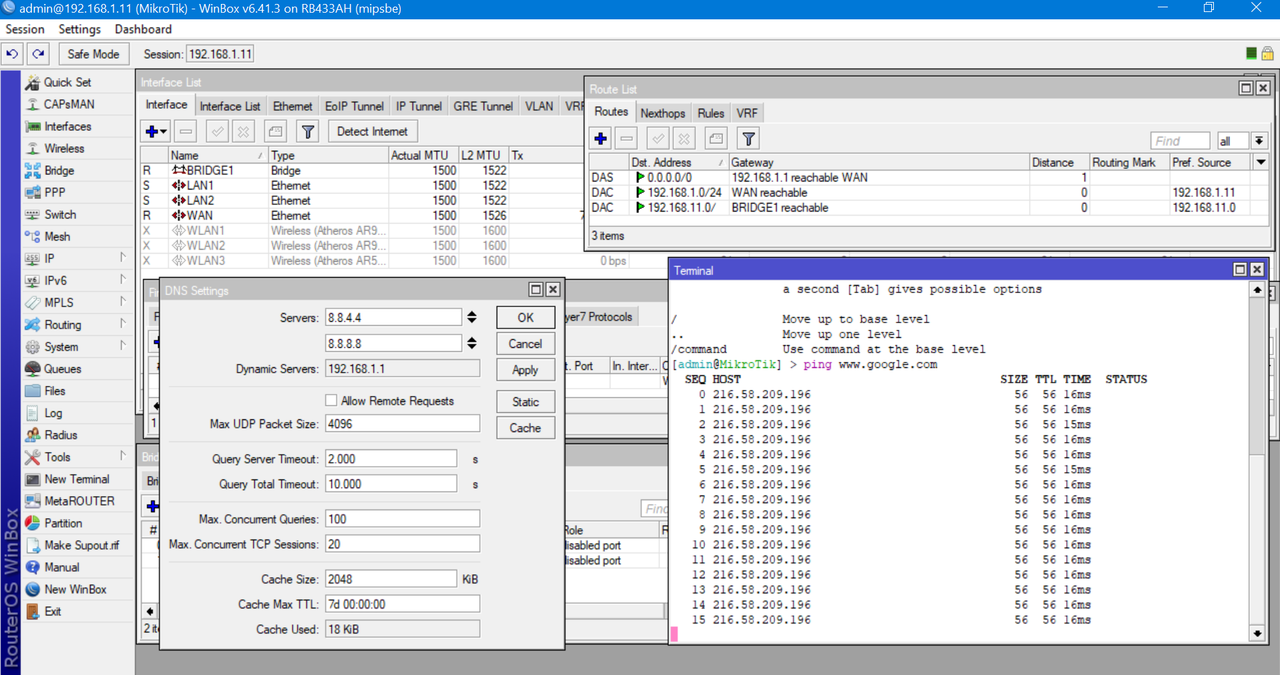Open the Files sidebar item
Image resolution: width=1280 pixels, height=675 pixels.
(55, 391)
